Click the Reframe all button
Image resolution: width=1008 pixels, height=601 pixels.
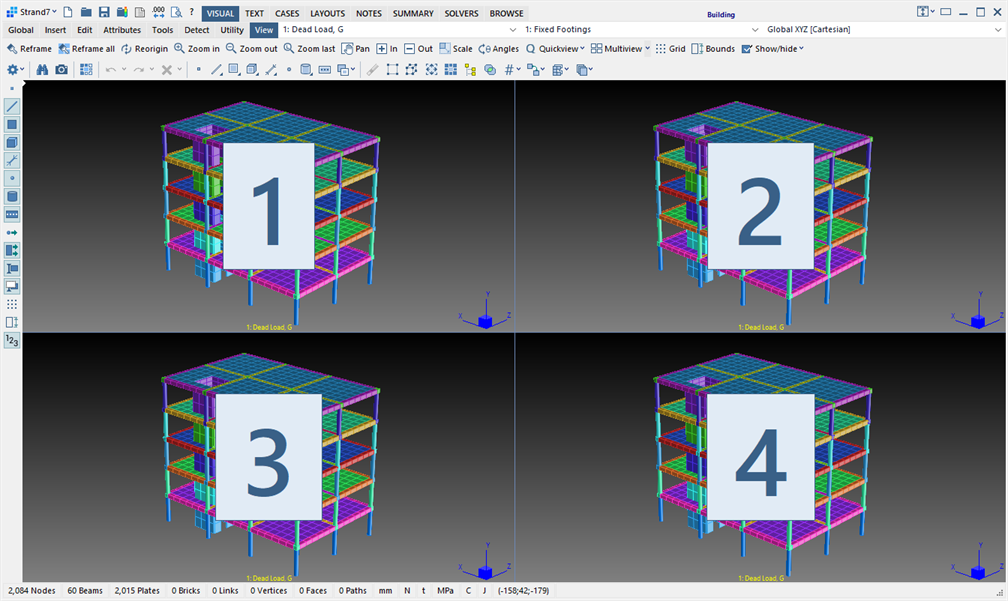tap(86, 48)
